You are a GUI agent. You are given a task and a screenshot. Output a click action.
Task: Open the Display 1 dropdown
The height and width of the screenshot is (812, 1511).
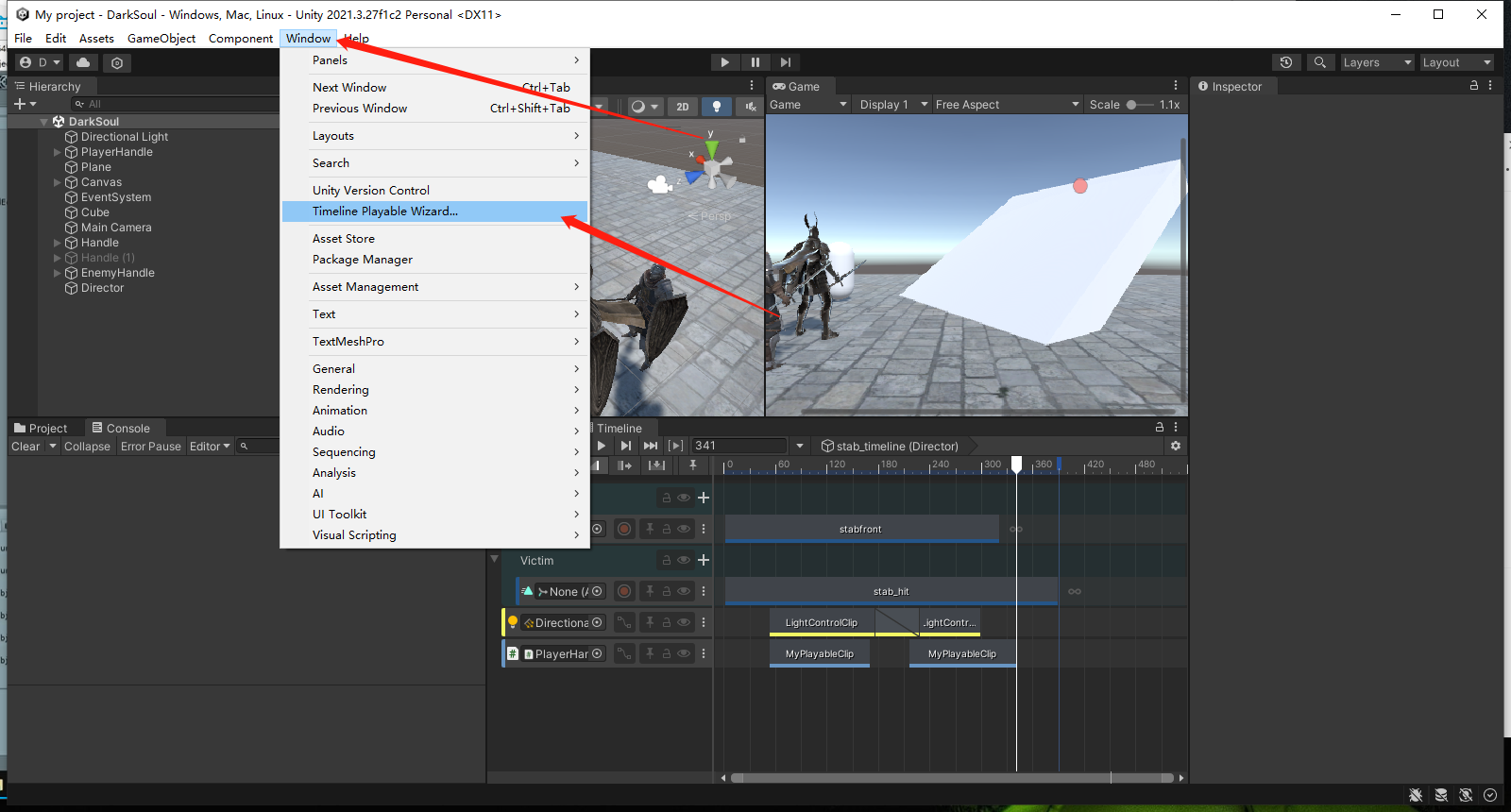click(893, 105)
